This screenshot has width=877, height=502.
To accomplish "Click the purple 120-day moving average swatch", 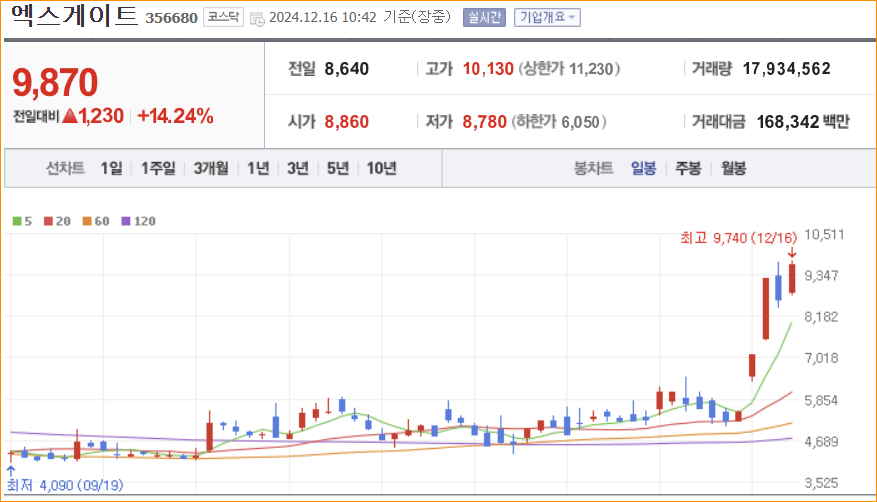I will 126,221.
